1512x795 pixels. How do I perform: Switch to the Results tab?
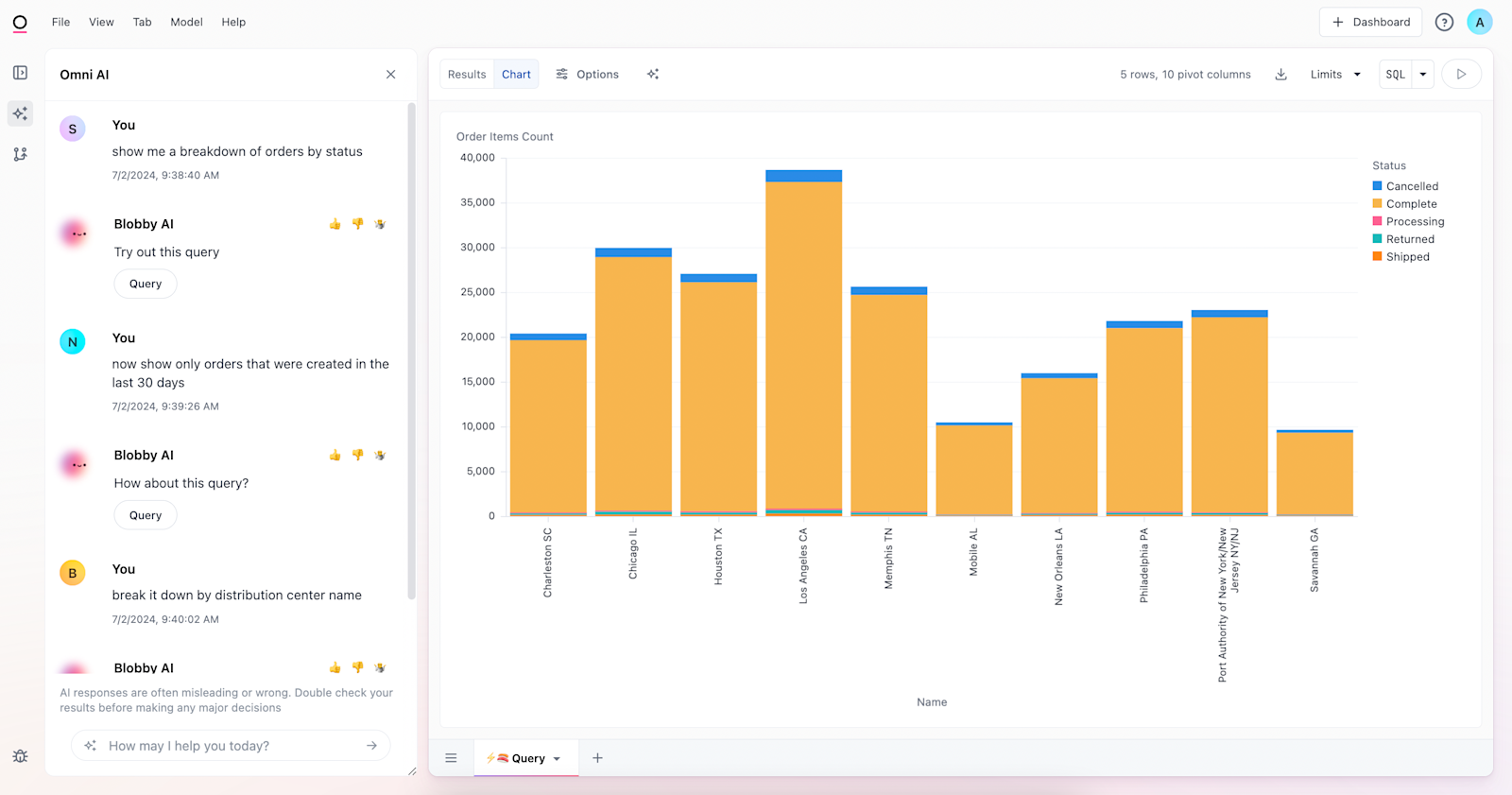[x=467, y=75]
